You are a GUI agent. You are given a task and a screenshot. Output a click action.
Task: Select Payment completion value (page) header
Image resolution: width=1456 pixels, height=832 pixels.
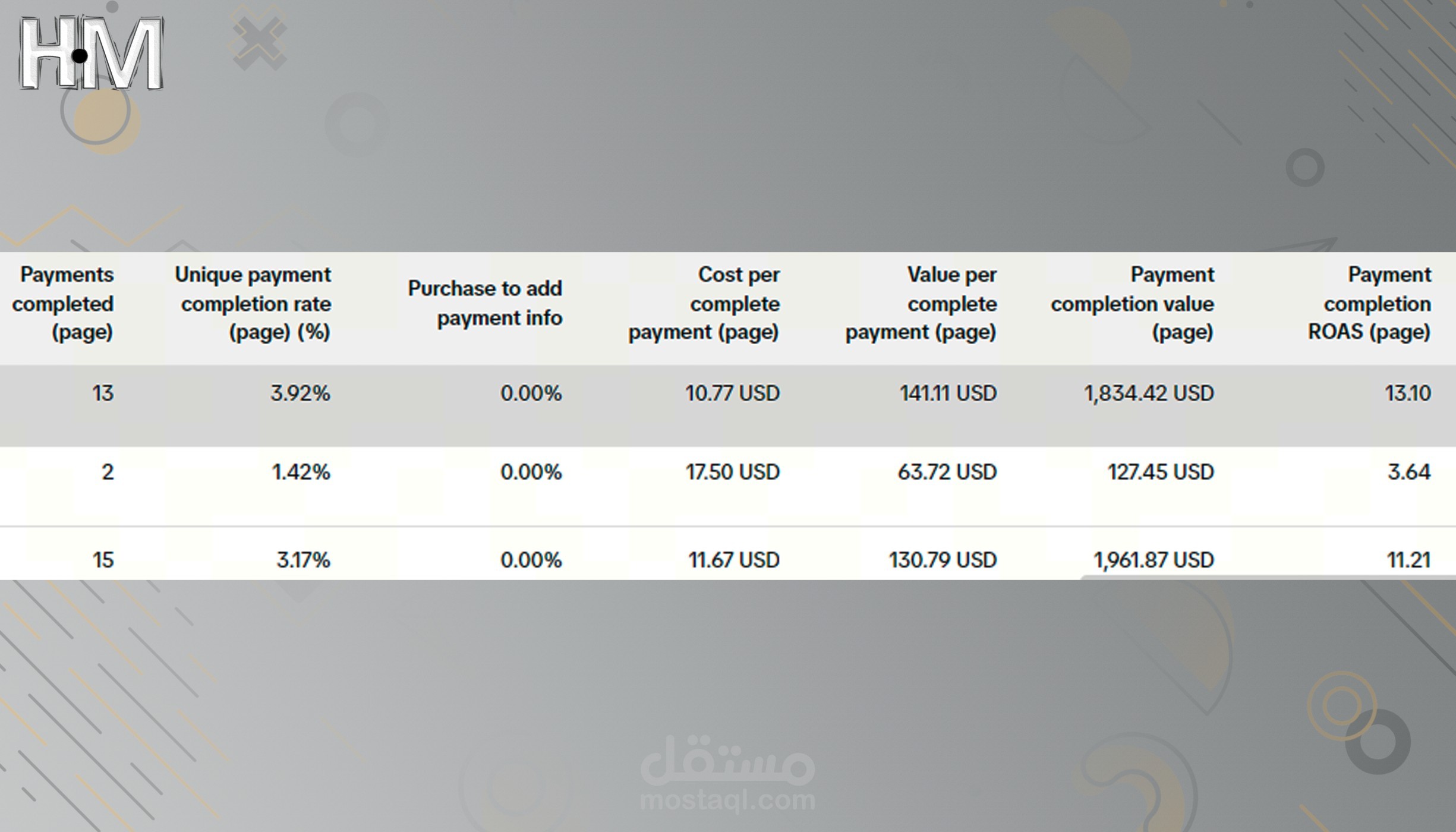click(x=1133, y=303)
